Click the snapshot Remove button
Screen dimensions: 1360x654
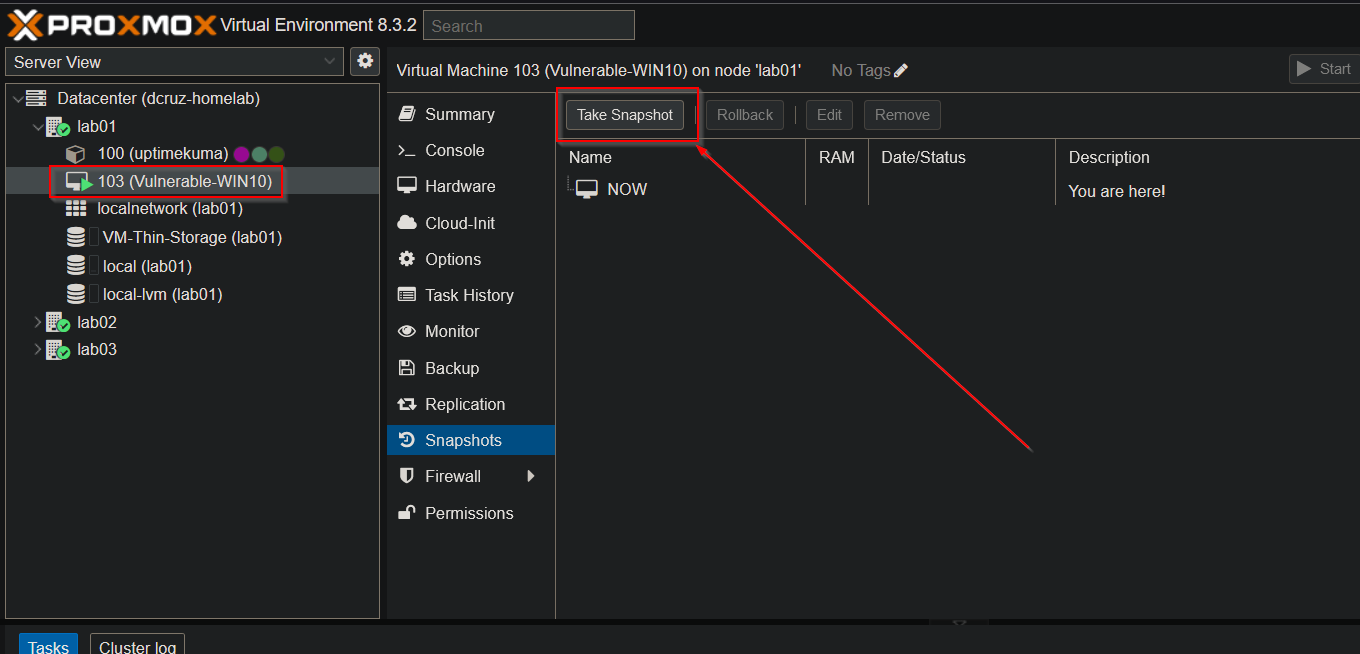[902, 115]
